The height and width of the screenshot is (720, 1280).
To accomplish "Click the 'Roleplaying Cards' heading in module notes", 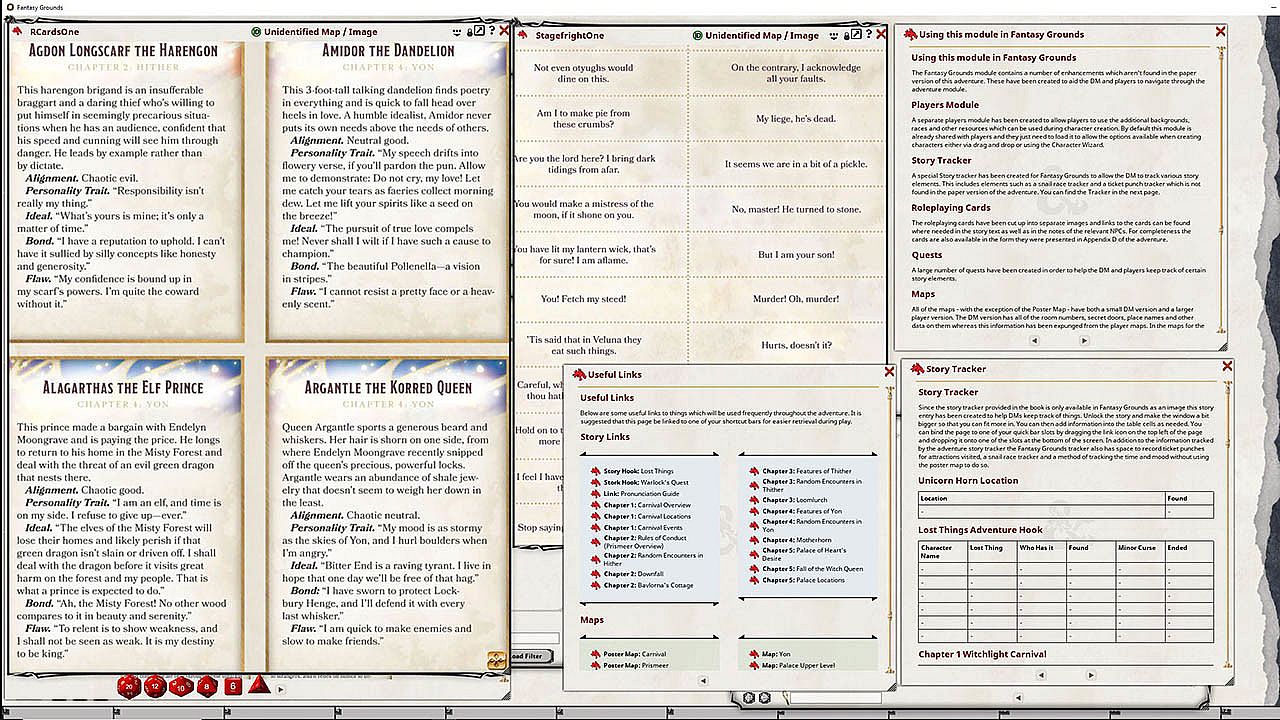I will (x=950, y=208).
